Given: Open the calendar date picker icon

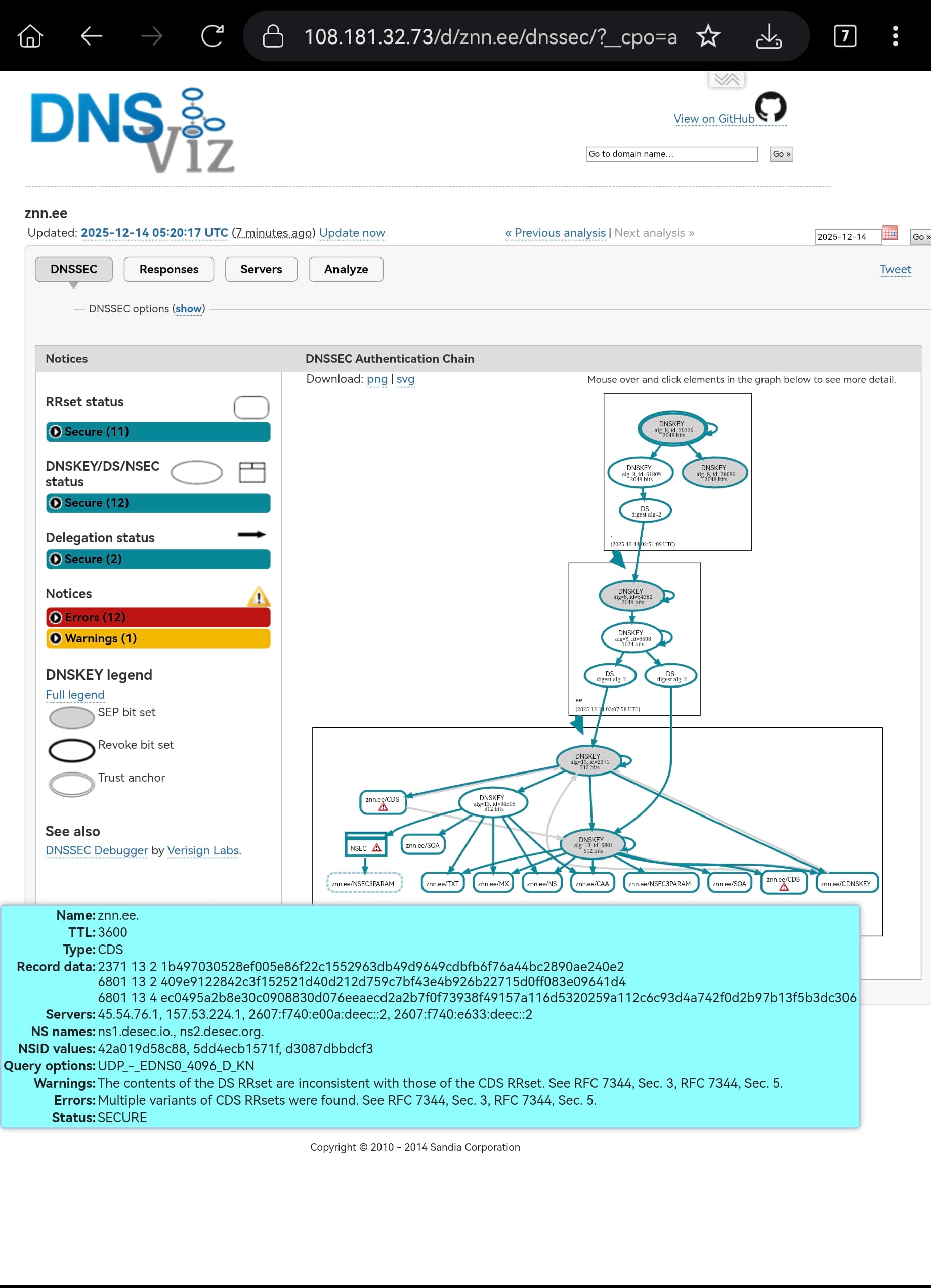Looking at the screenshot, I should 890,233.
